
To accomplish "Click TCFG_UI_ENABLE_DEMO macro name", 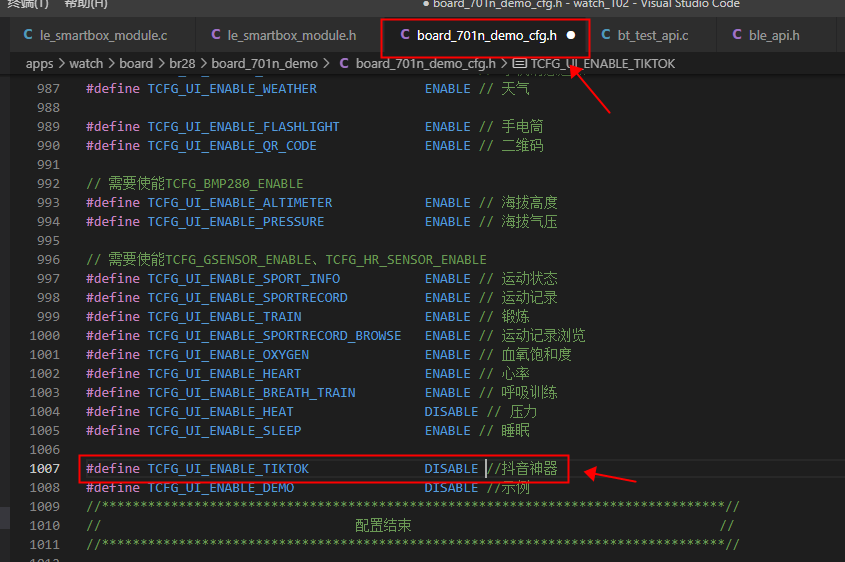I will pyautogui.click(x=221, y=488).
